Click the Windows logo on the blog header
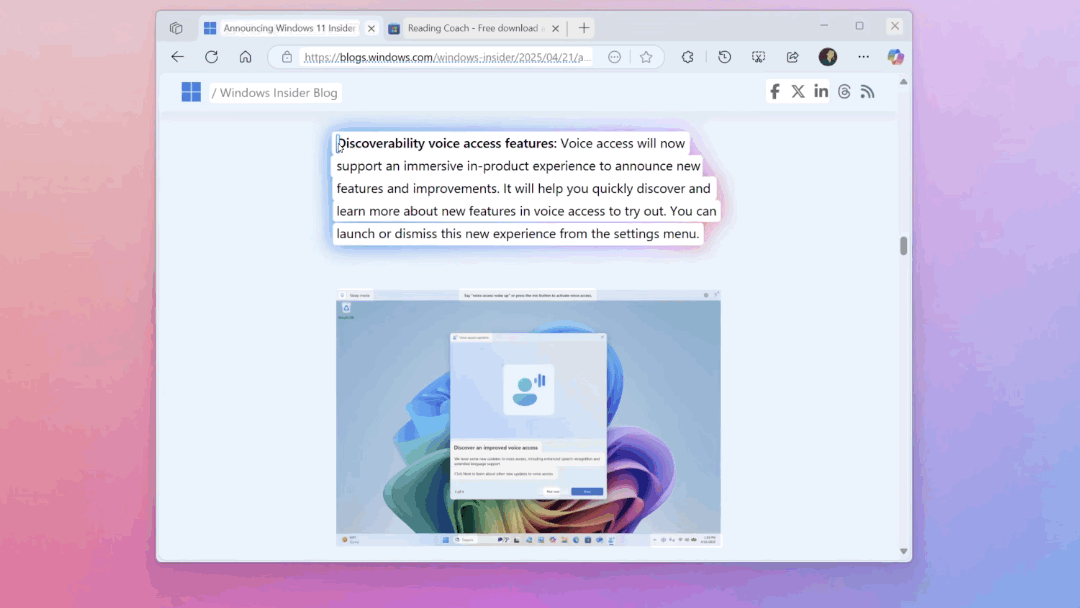 (191, 92)
